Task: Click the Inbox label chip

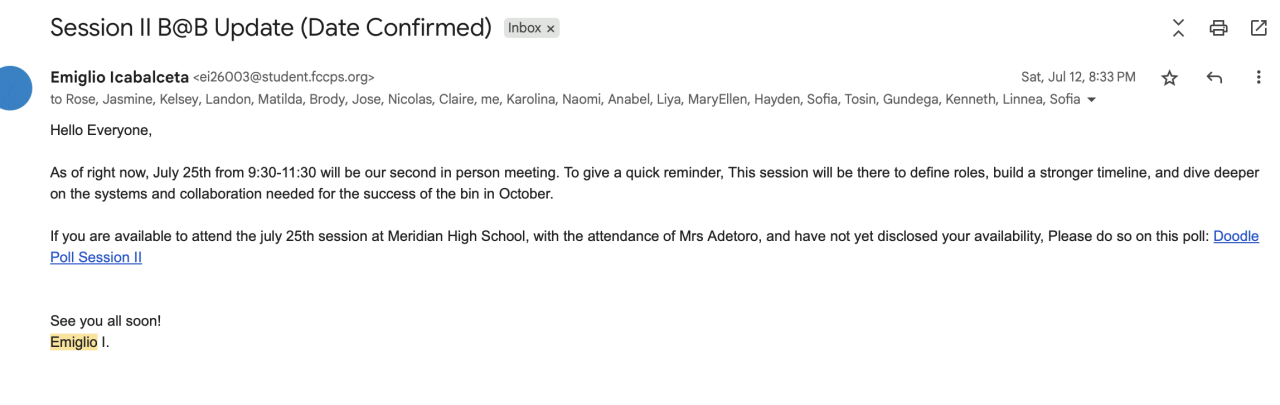Action: pyautogui.click(x=524, y=29)
